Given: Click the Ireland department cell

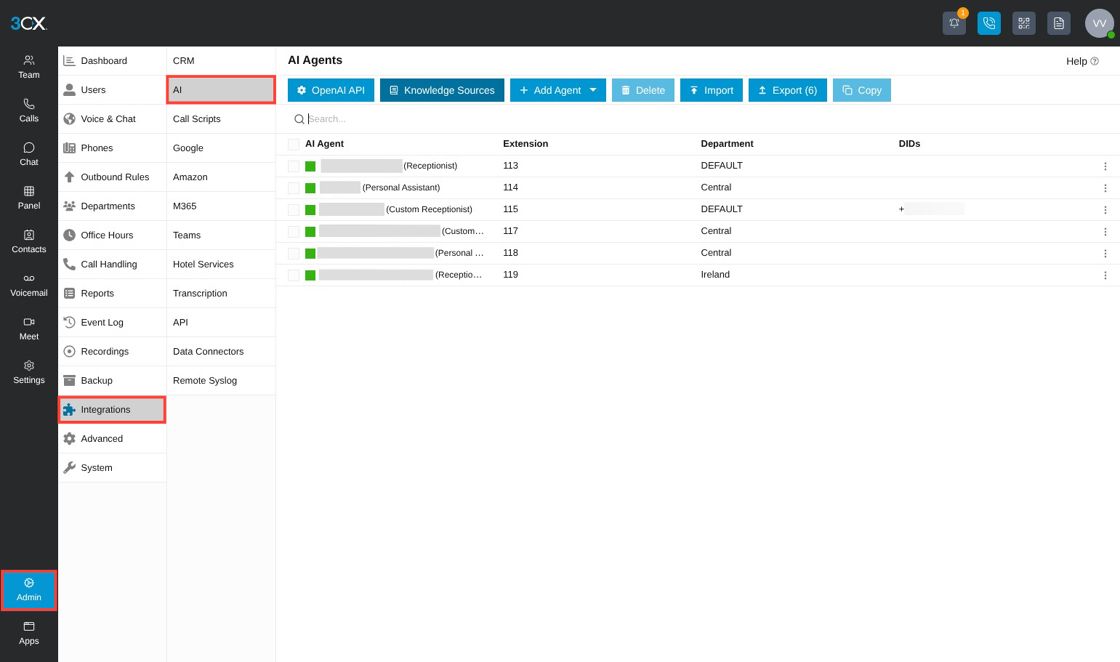Looking at the screenshot, I should (x=715, y=274).
